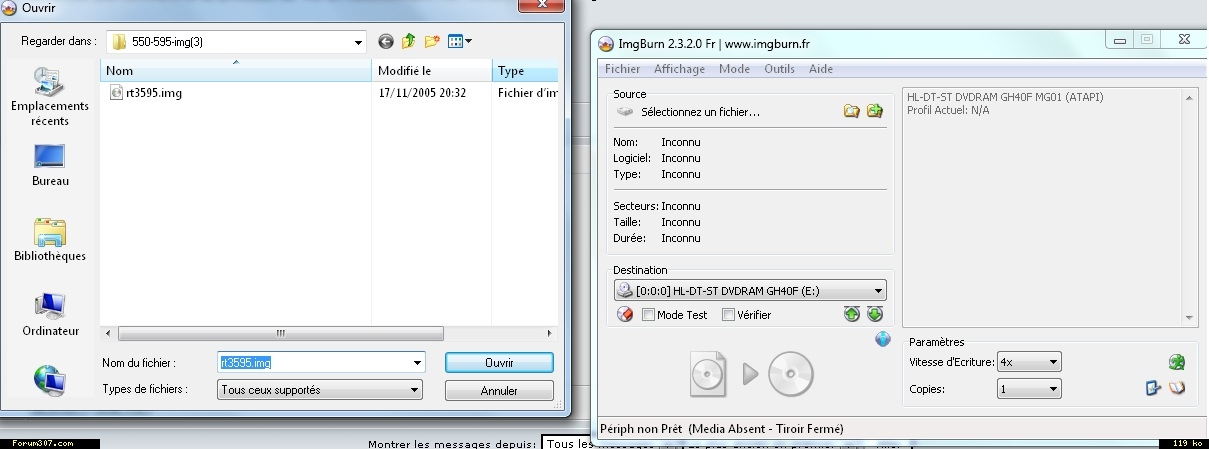1209x449 pixels.
Task: Click the red eraser disc icon in Destination
Action: pyautogui.click(x=625, y=314)
